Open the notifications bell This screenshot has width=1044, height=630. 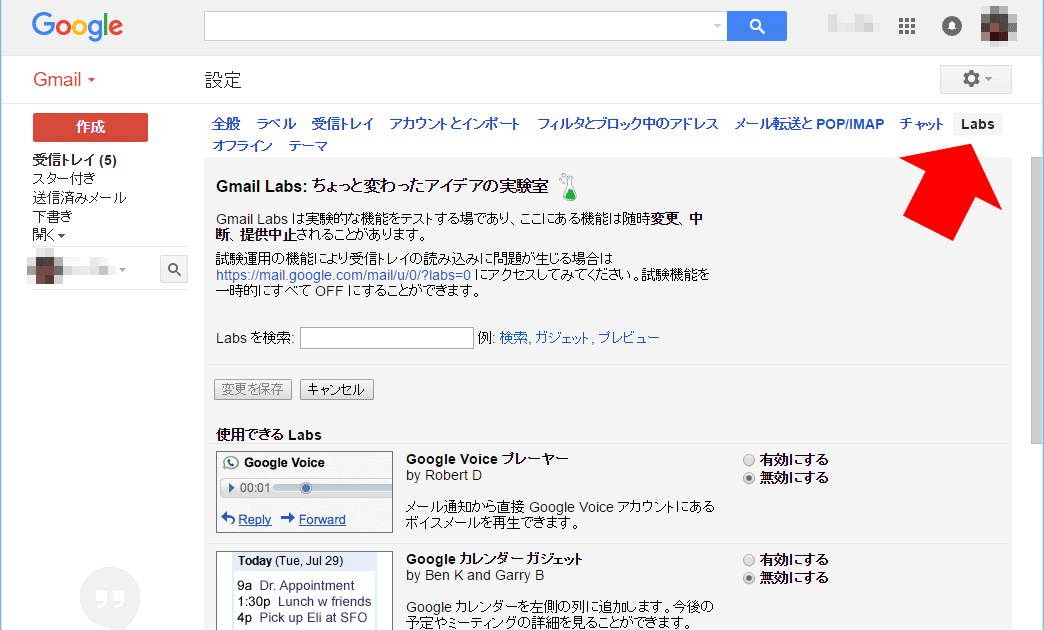point(951,26)
